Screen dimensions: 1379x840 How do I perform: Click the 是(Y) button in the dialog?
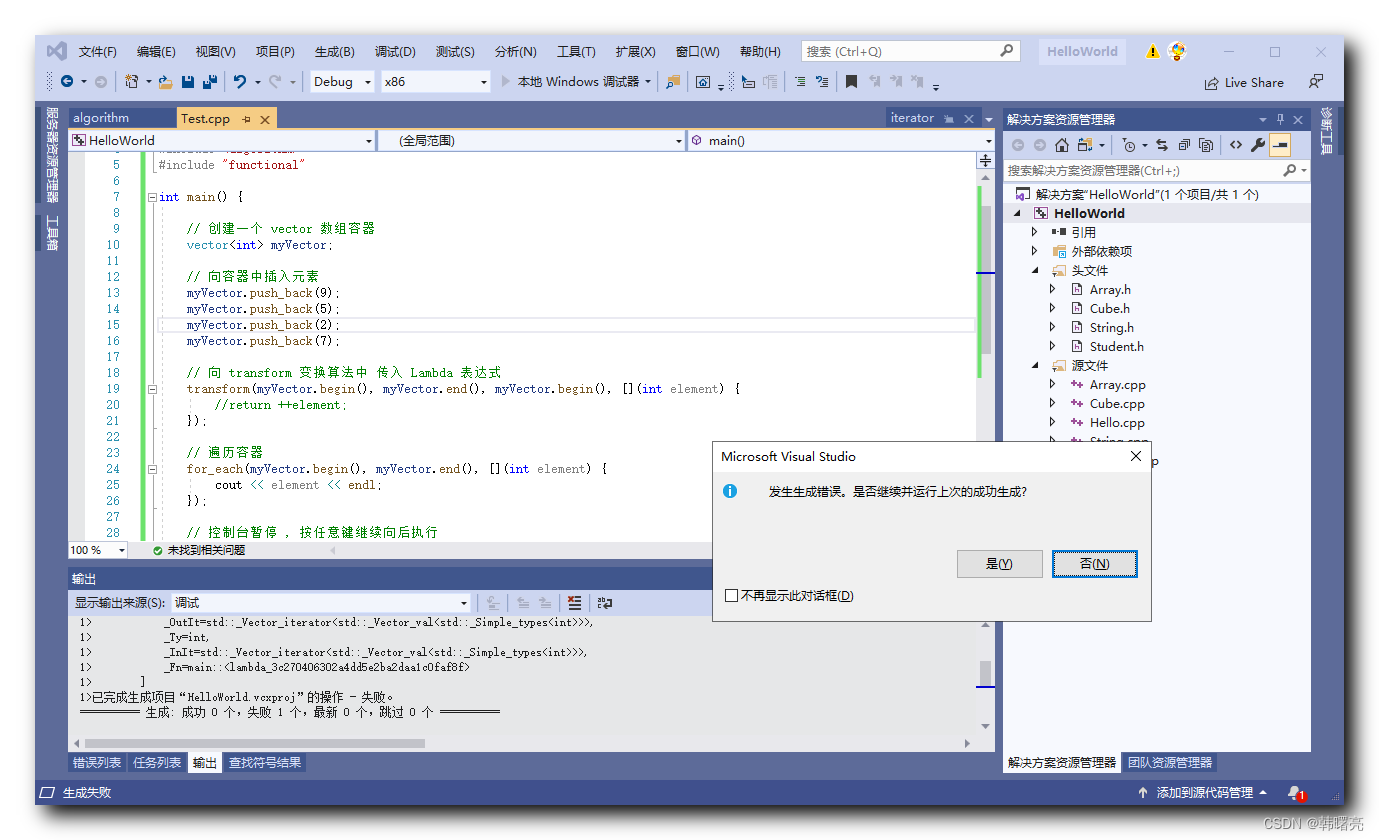pyautogui.click(x=999, y=563)
